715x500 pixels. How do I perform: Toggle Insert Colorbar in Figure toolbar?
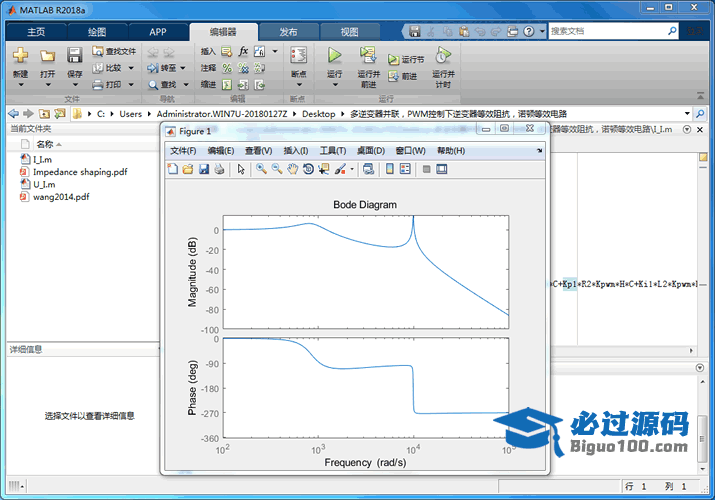tap(389, 169)
